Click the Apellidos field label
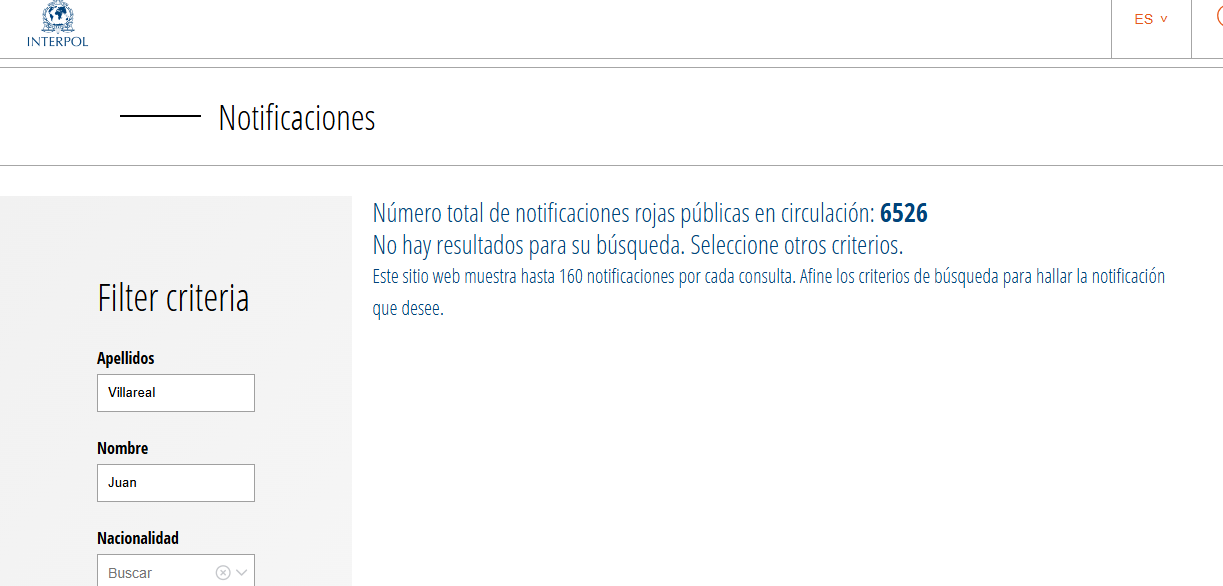The height and width of the screenshot is (586, 1223). click(x=126, y=358)
